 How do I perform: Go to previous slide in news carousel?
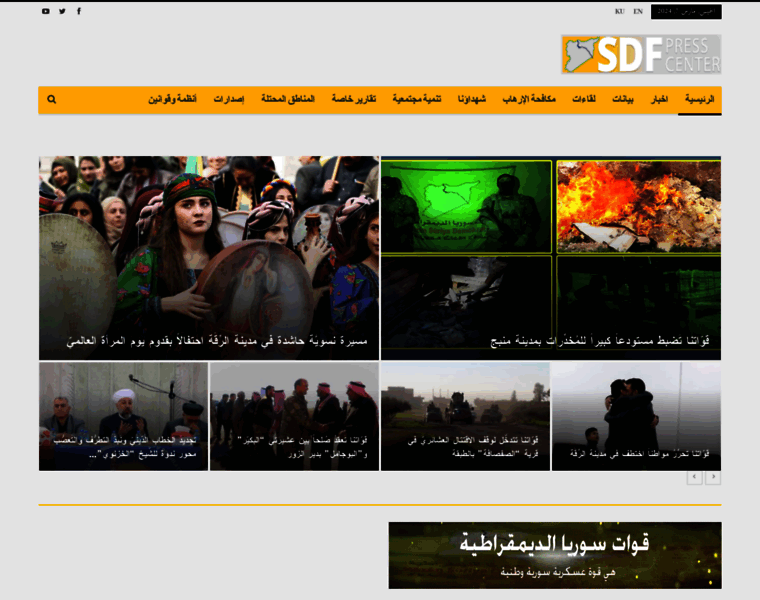(x=694, y=478)
